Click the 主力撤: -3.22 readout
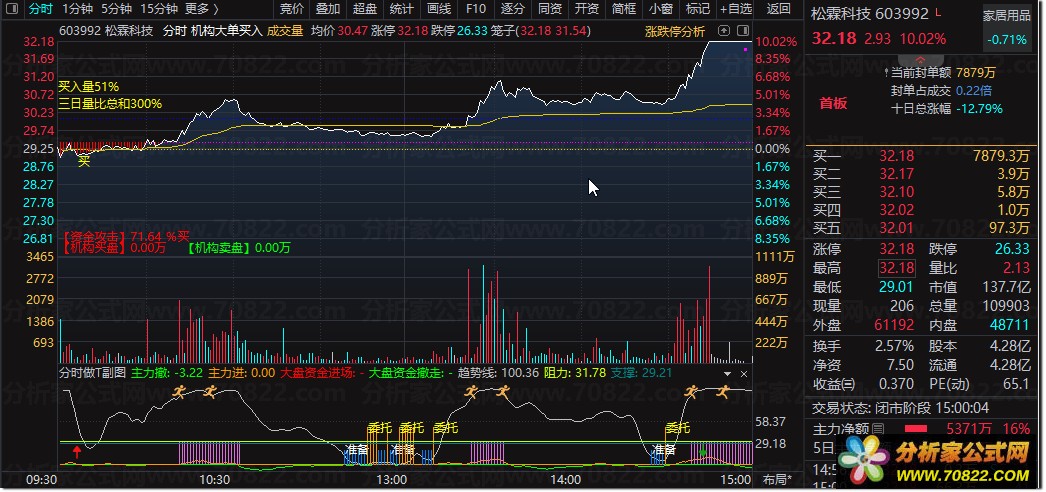 [x=167, y=373]
